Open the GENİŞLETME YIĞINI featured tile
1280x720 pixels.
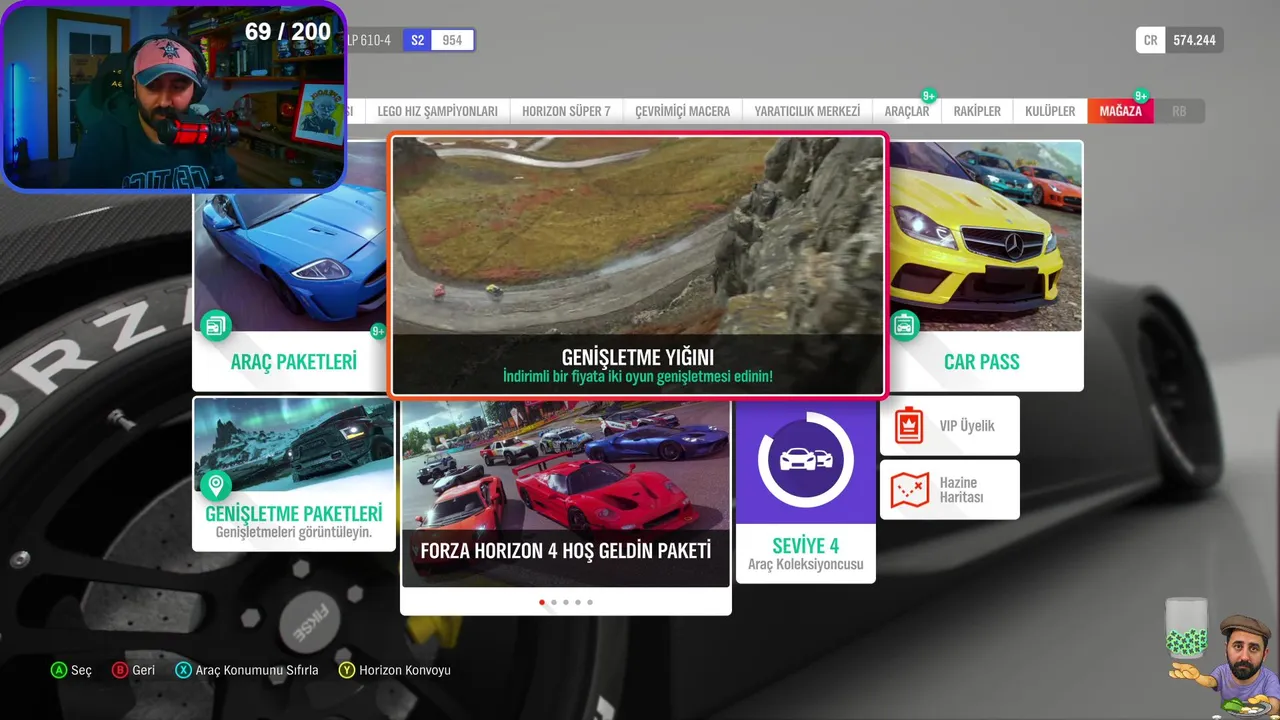pyautogui.click(x=638, y=266)
